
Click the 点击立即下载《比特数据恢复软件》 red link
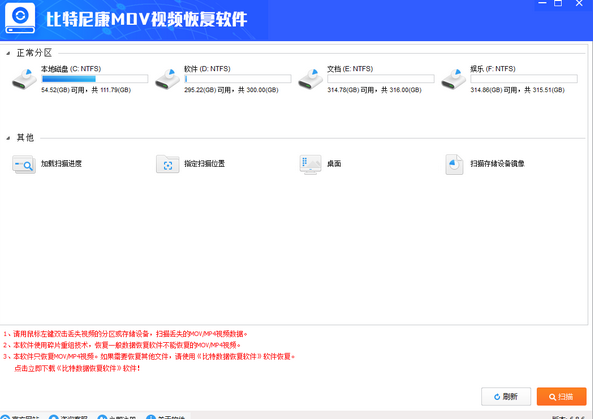pos(77,368)
